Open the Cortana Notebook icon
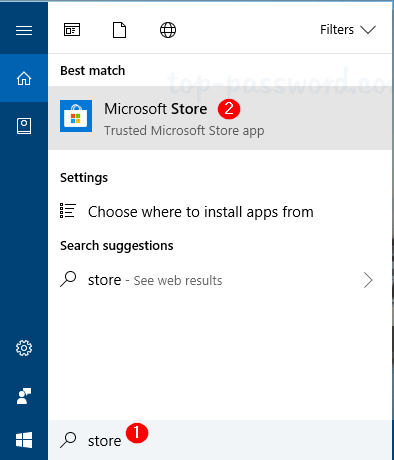The image size is (394, 460). (x=24, y=126)
